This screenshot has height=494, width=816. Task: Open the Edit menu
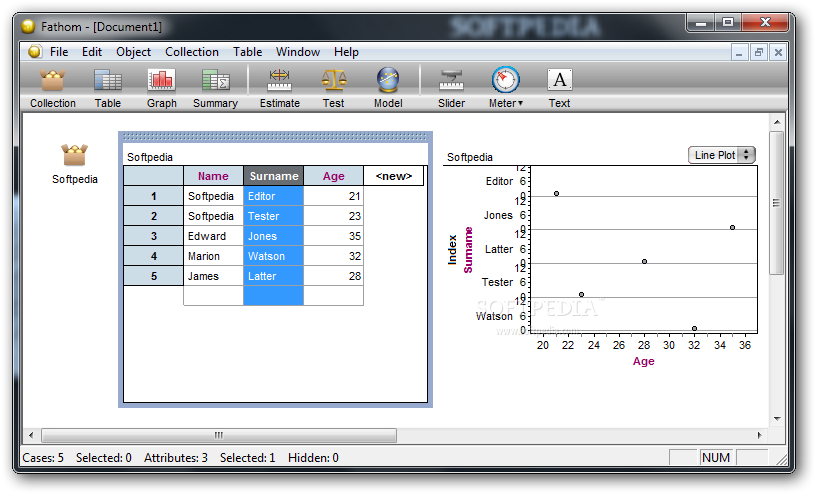pyautogui.click(x=92, y=52)
